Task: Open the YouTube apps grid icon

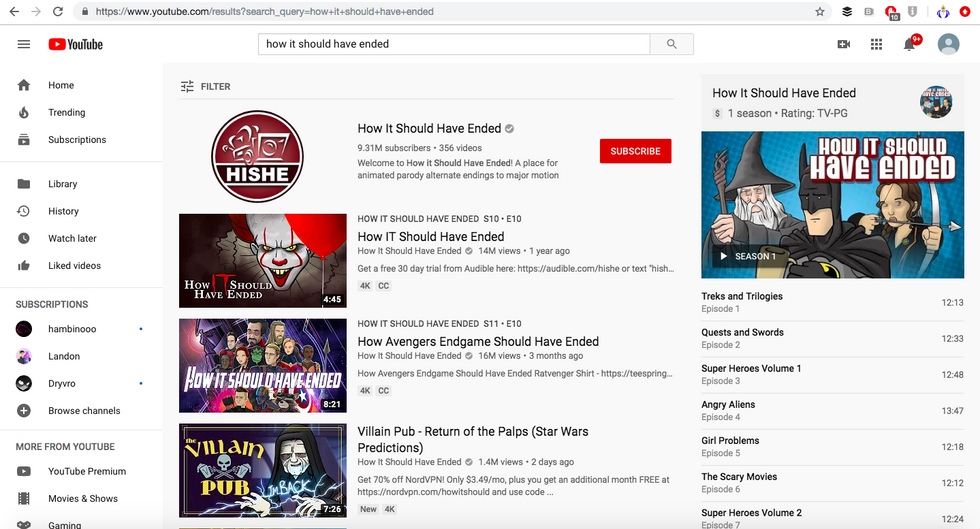Action: pyautogui.click(x=876, y=44)
